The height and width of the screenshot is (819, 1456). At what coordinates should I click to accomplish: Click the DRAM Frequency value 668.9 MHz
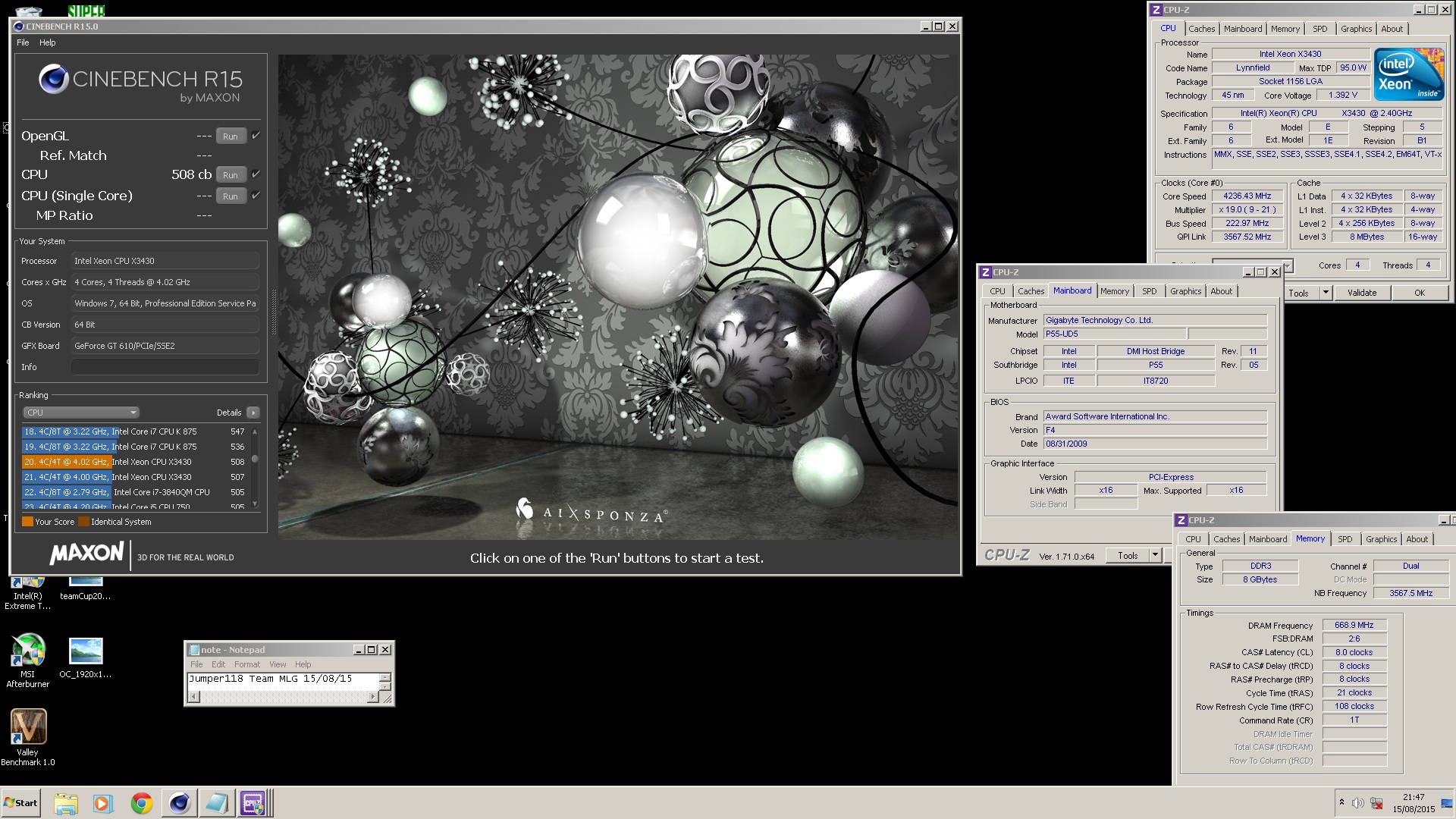(x=1354, y=625)
